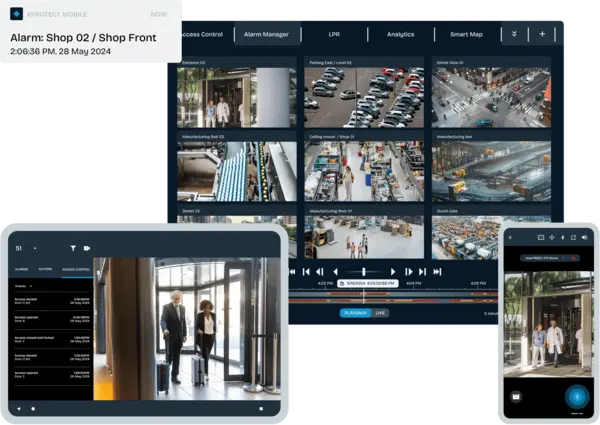Open the Ceiling mount Shop camera feed
Viewport: 600px width, 425px height.
click(x=364, y=171)
